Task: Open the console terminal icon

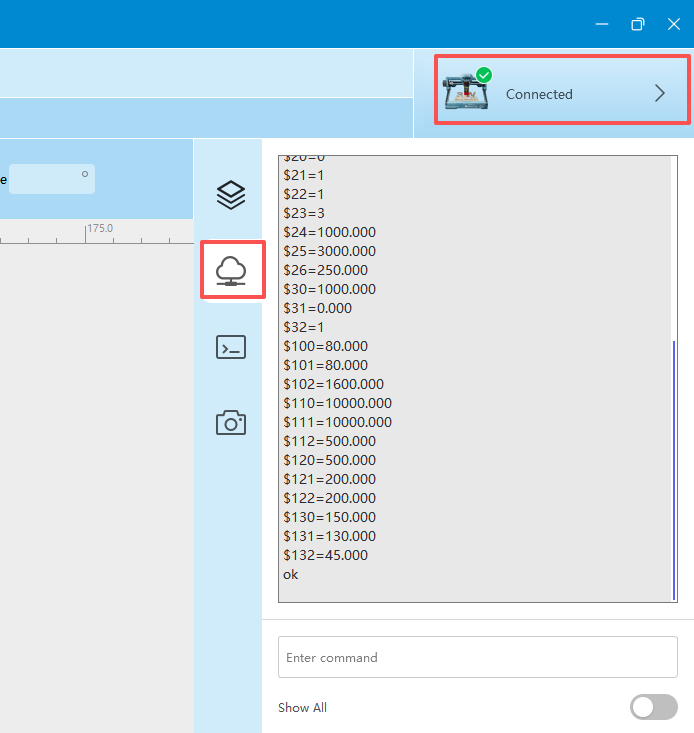Action: coord(231,347)
